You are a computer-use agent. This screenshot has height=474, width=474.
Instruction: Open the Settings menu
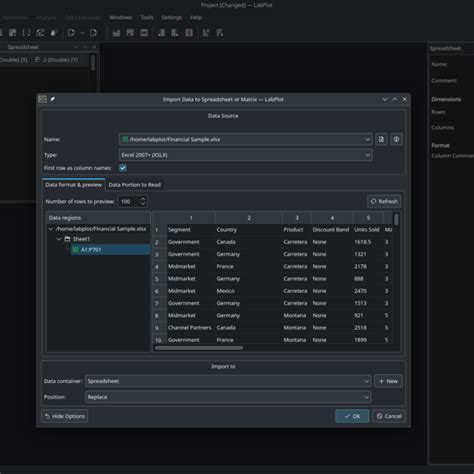click(172, 17)
